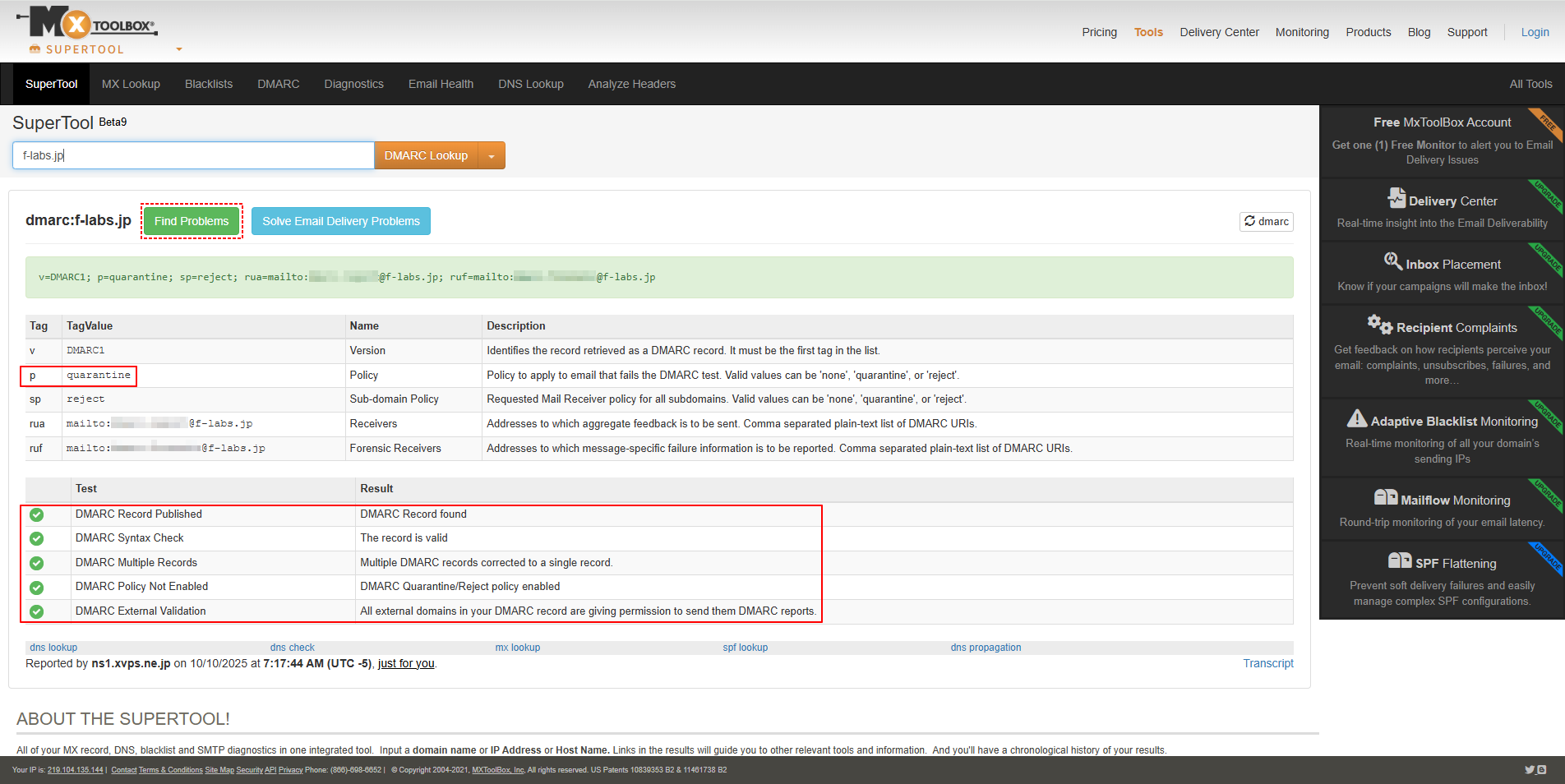Open the Blogger icon in footer
Viewport: 1565px width, 784px height.
coord(1542,770)
